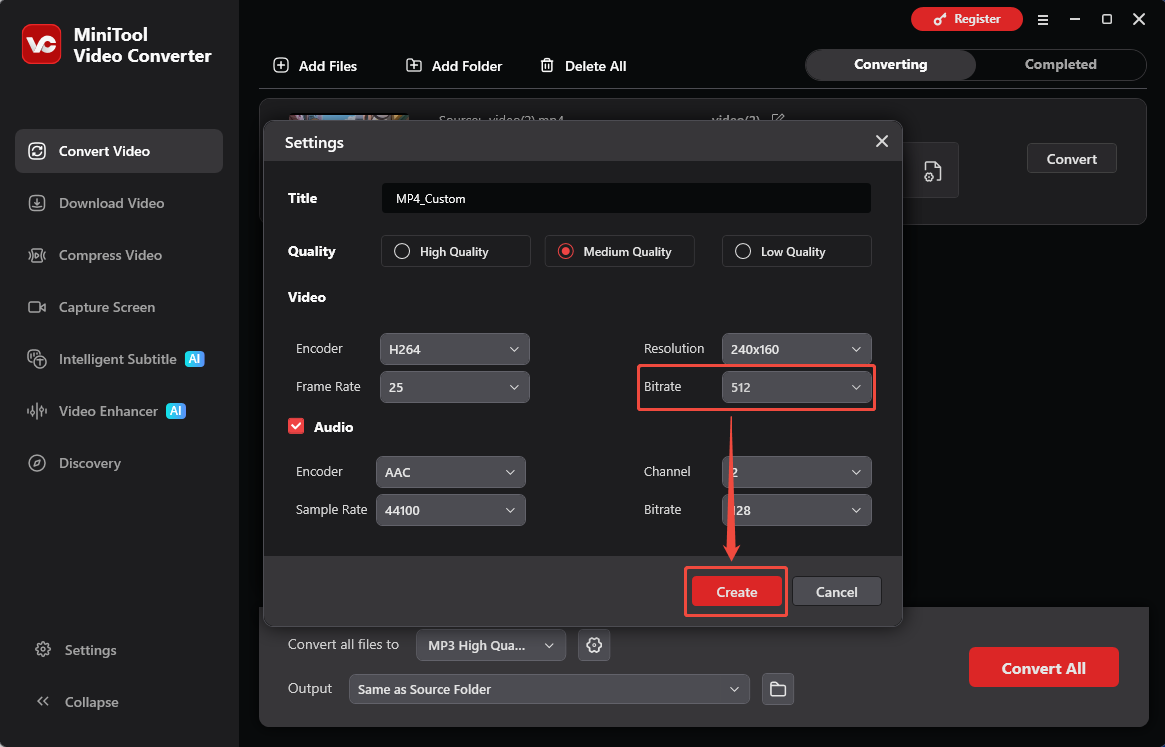The image size is (1165, 747).
Task: Open the Convert Video section
Action: point(119,151)
